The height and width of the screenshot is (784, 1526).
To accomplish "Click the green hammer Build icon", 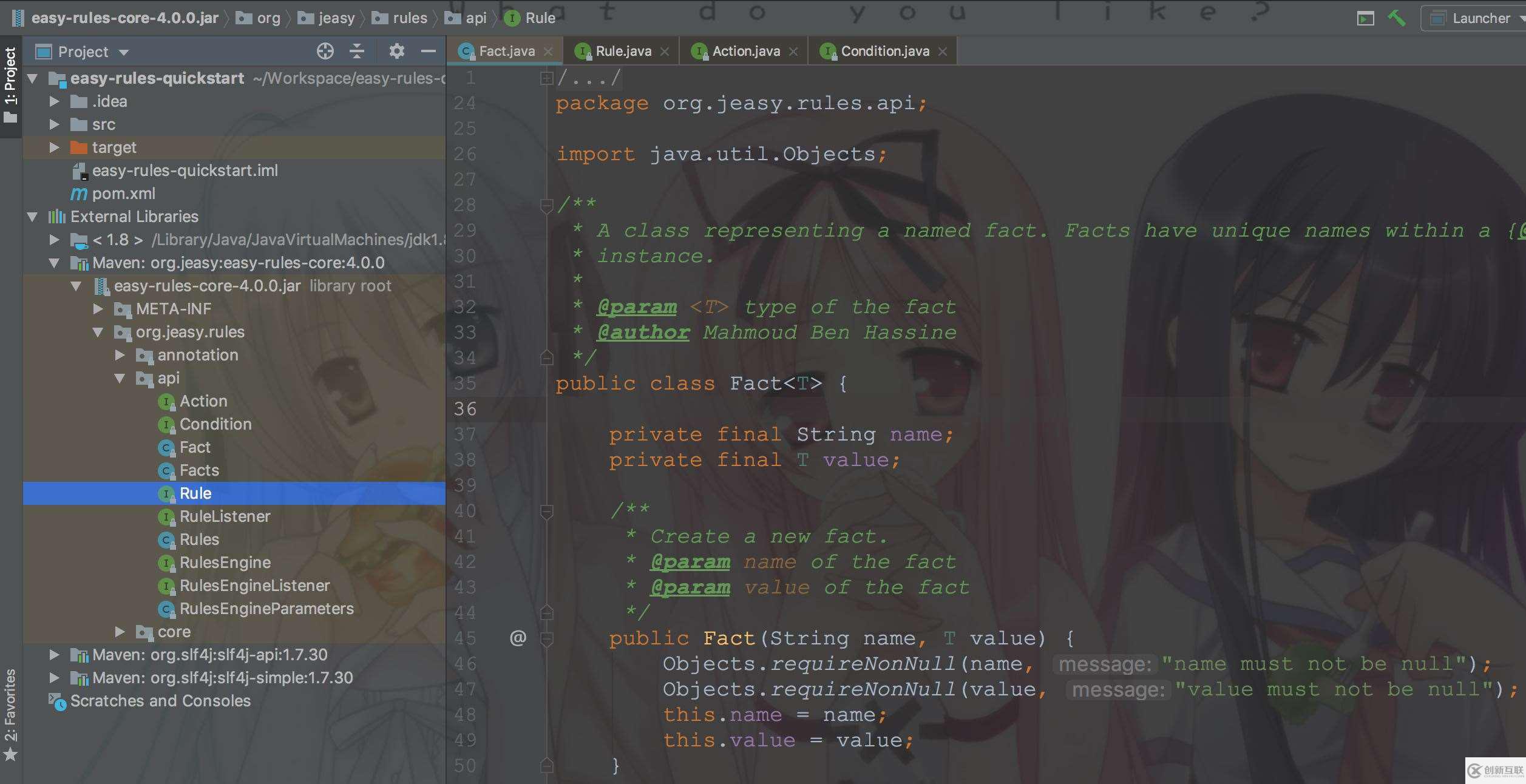I will pos(1396,18).
